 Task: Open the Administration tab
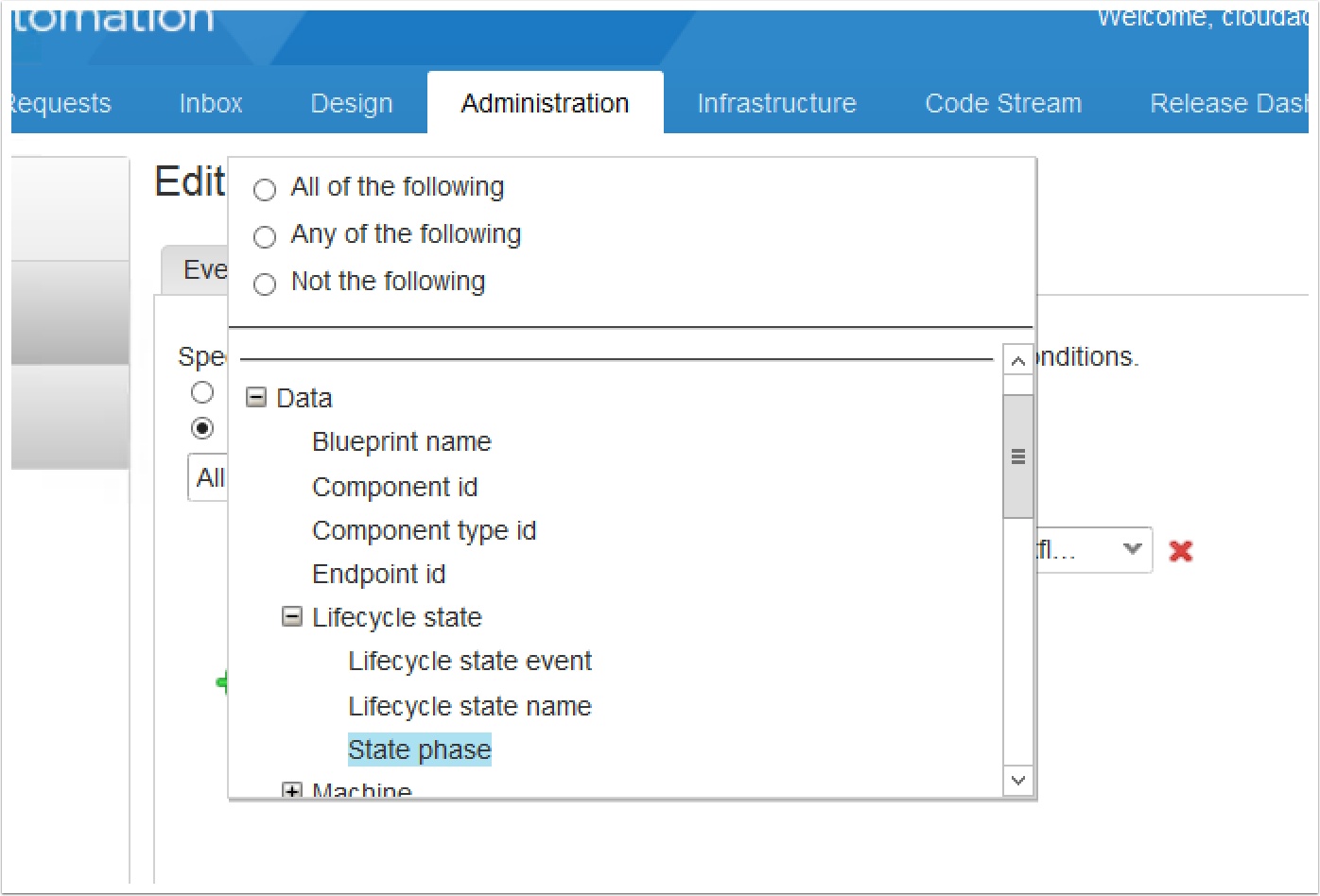point(545,103)
